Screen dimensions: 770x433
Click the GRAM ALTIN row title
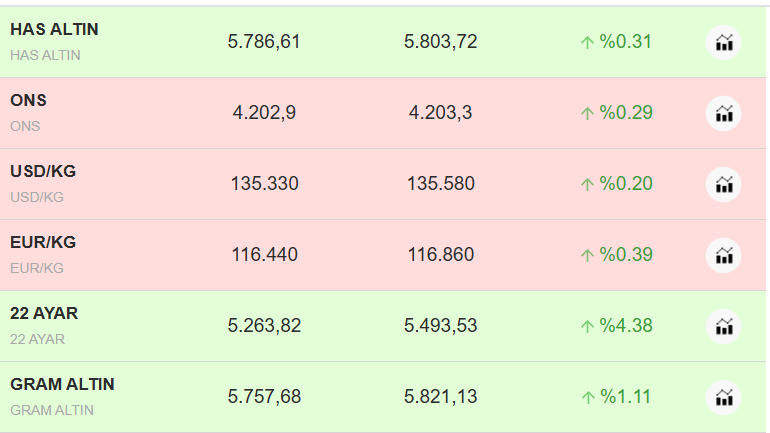[x=62, y=384]
